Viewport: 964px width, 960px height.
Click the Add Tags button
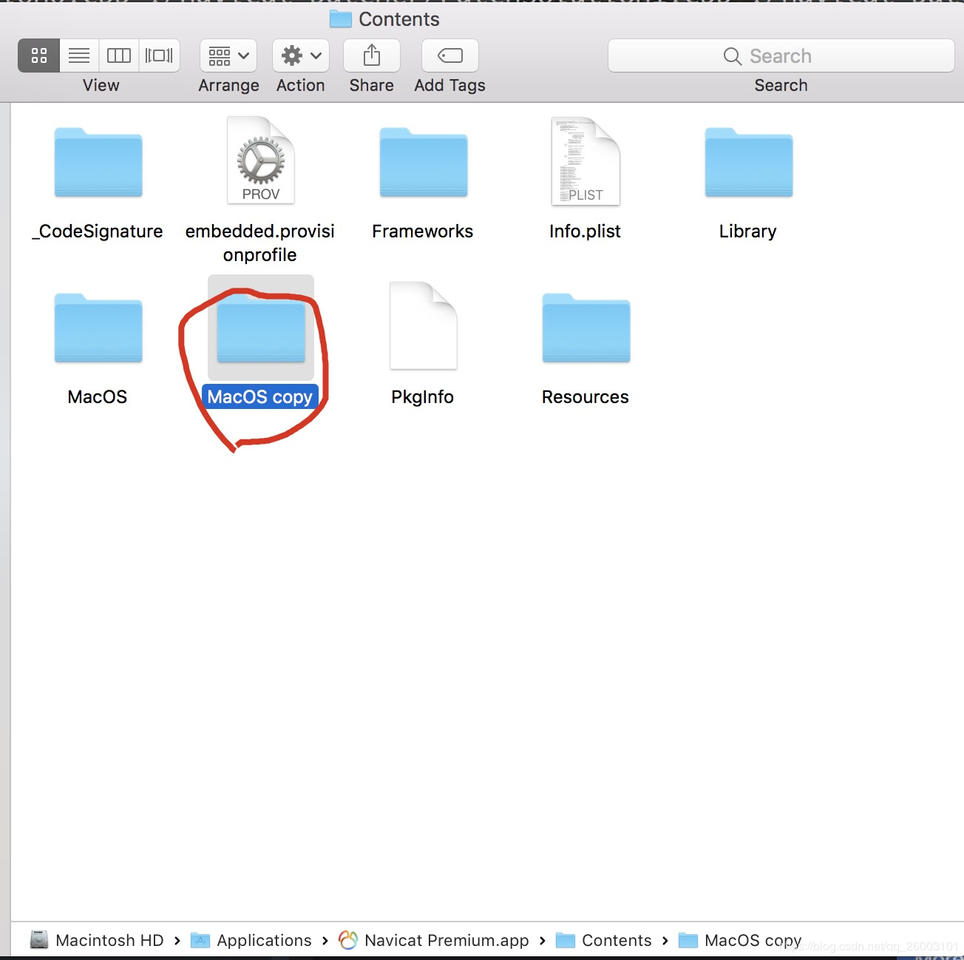(450, 56)
